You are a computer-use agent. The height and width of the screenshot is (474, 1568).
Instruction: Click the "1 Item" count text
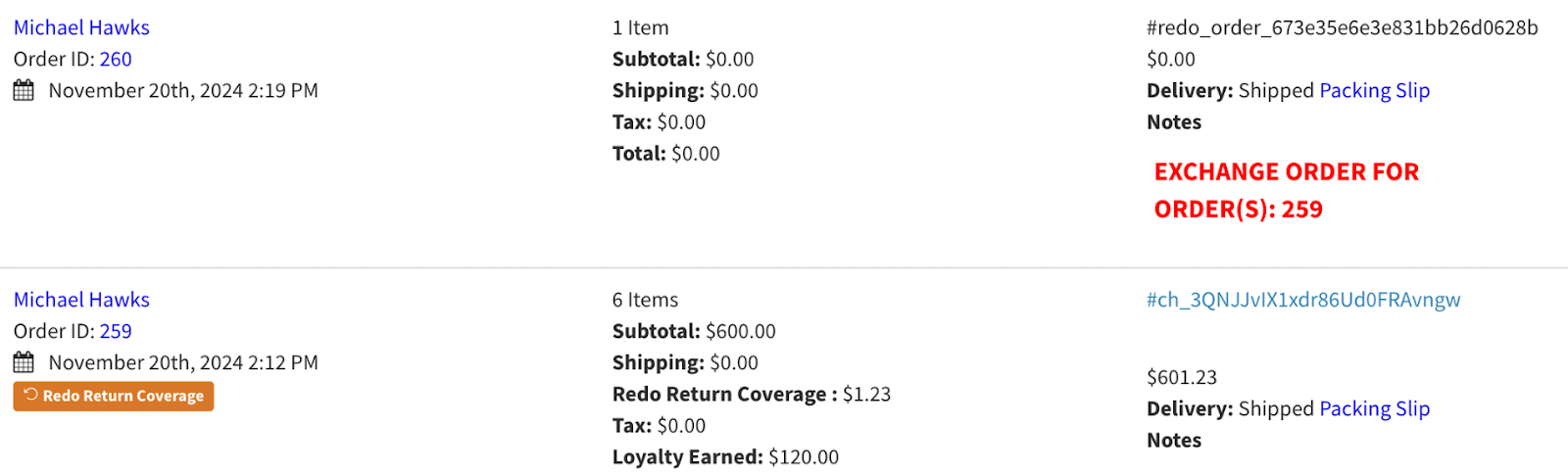click(640, 28)
